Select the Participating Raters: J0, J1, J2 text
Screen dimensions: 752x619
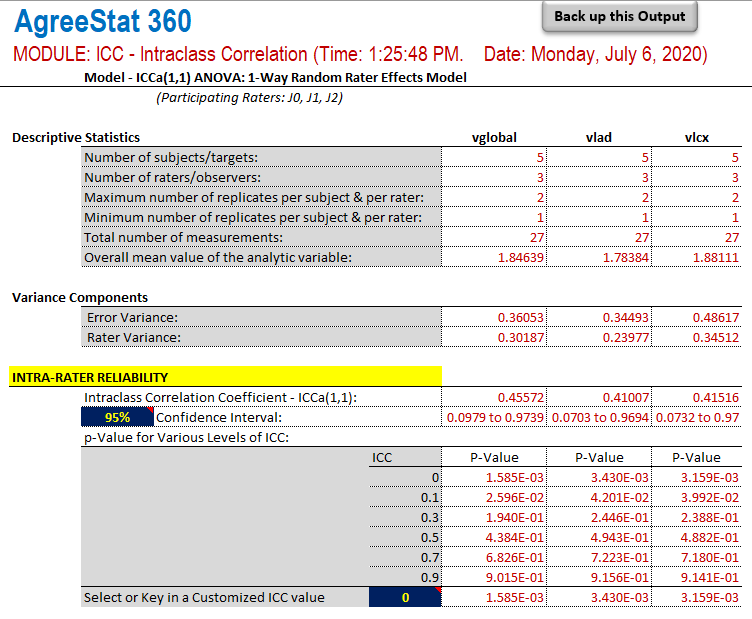click(x=249, y=98)
